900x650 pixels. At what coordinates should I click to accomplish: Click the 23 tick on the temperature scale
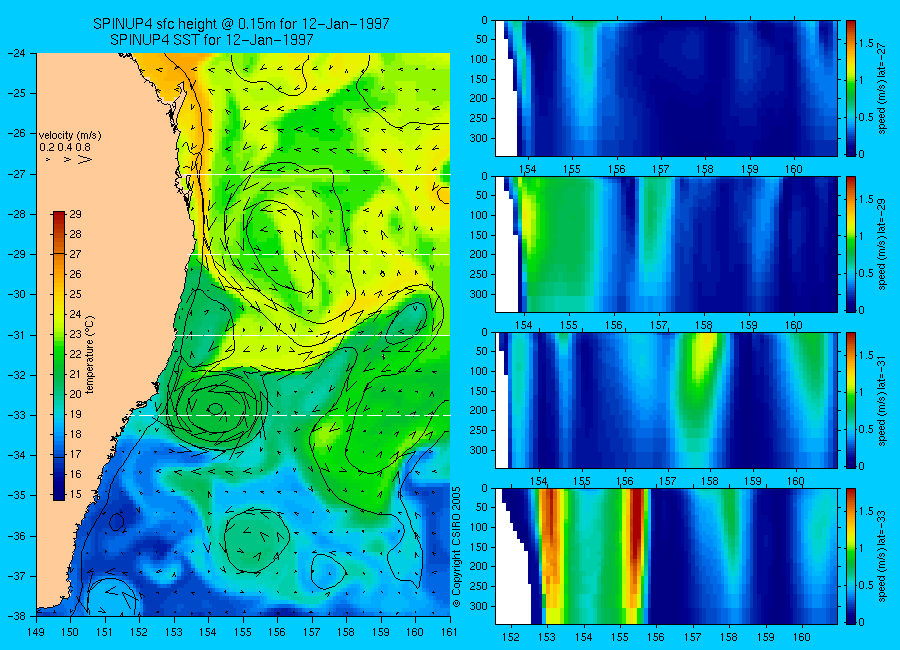click(76, 334)
